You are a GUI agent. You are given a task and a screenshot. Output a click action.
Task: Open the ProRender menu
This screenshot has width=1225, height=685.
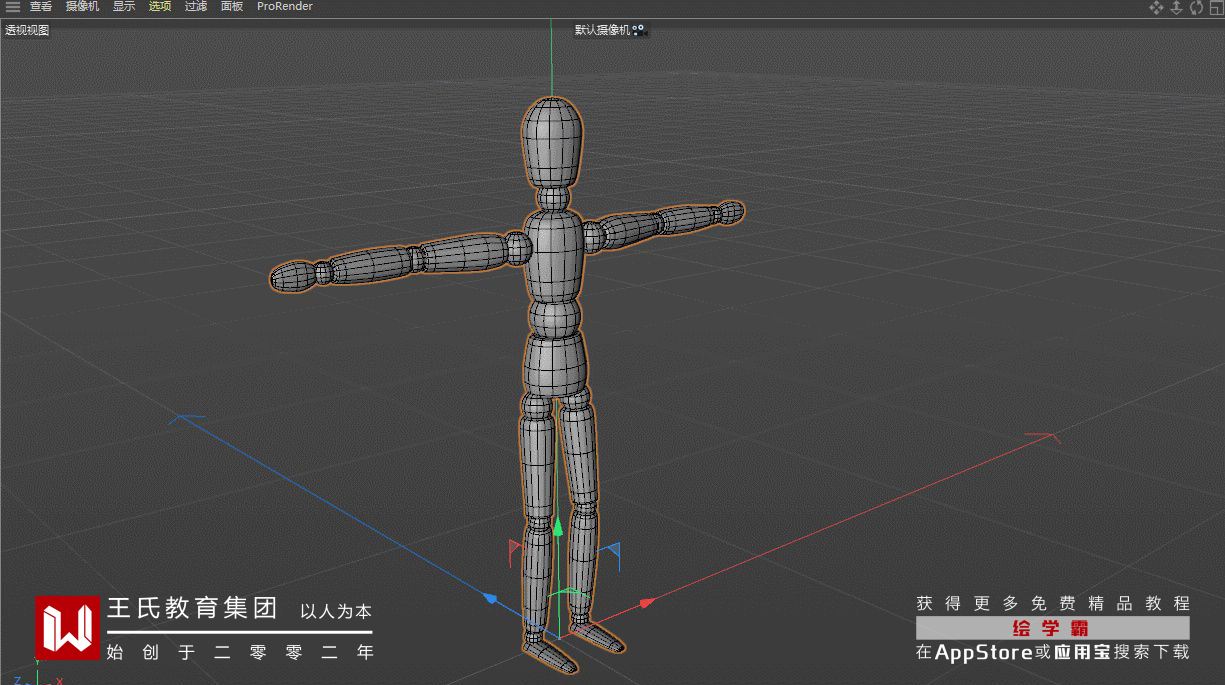[284, 7]
